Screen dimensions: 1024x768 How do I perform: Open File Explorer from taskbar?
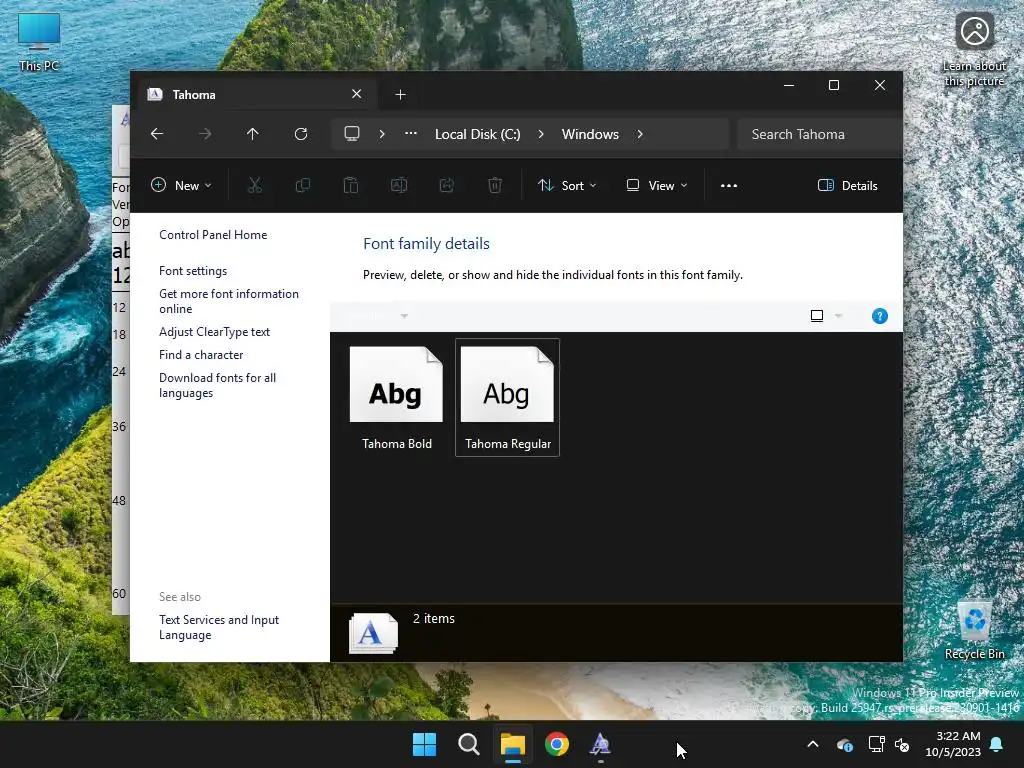(x=513, y=744)
